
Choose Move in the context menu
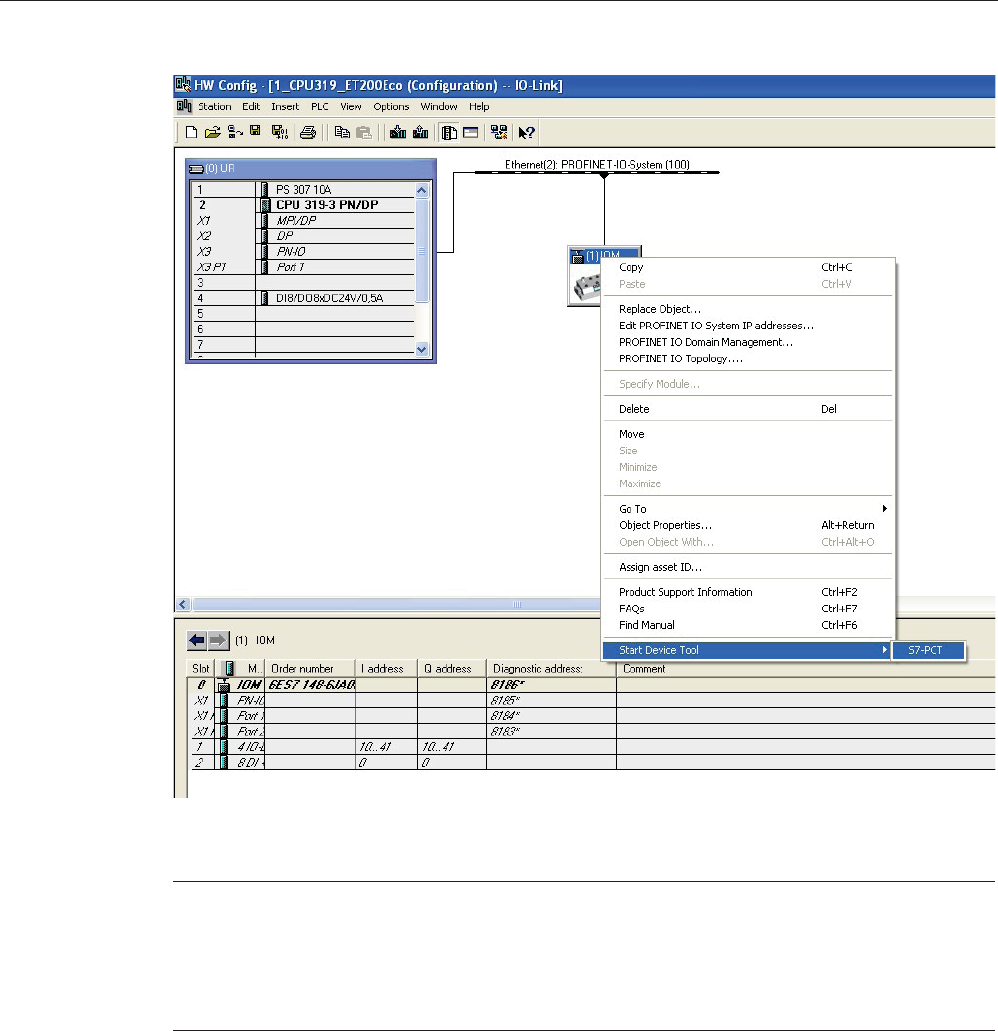click(748, 434)
